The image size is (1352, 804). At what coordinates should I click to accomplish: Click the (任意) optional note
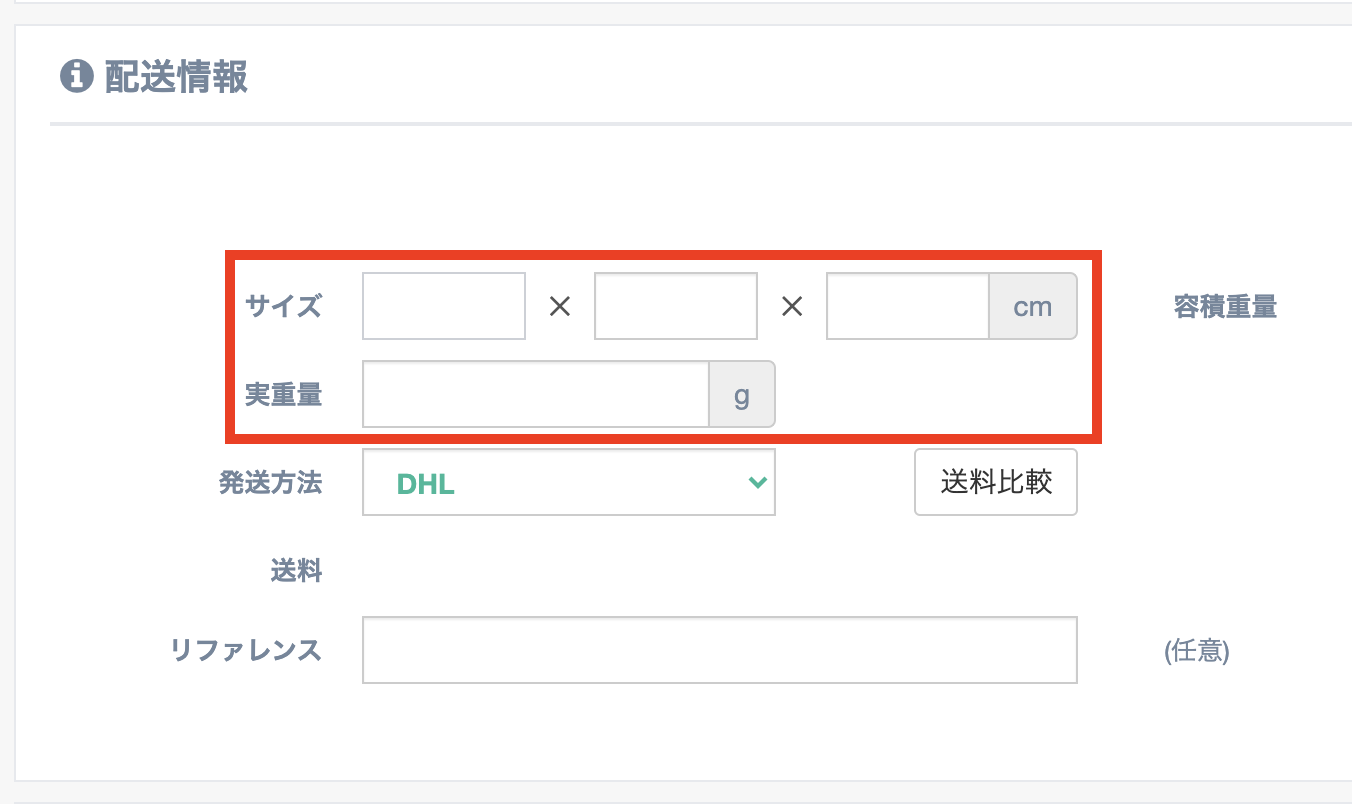point(1196,652)
